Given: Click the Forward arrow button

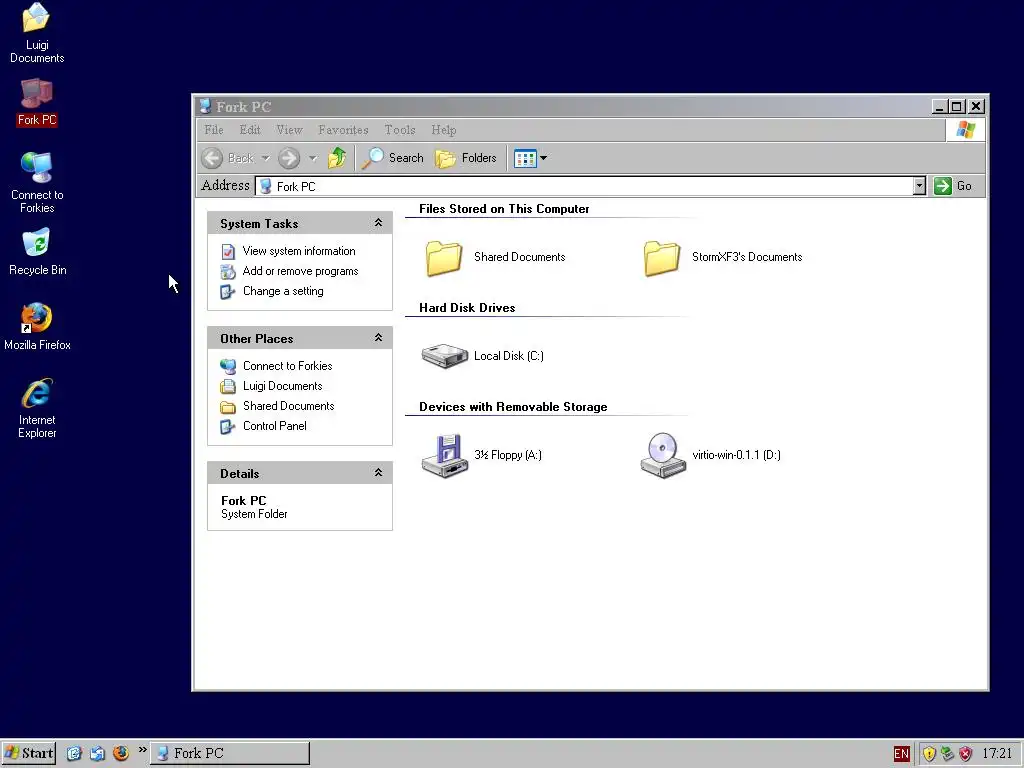Looking at the screenshot, I should (x=289, y=158).
